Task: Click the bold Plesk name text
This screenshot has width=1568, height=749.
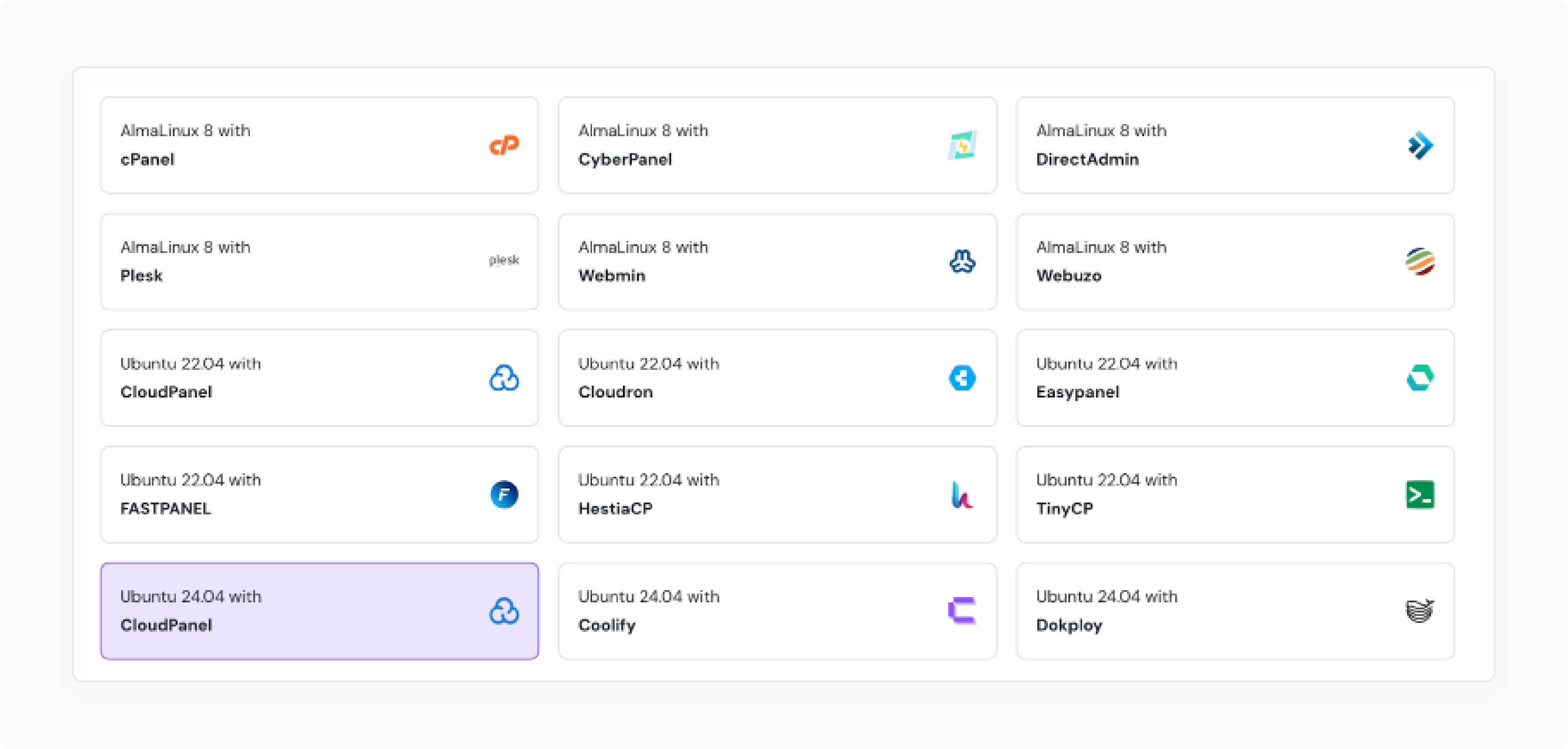Action: 141,276
